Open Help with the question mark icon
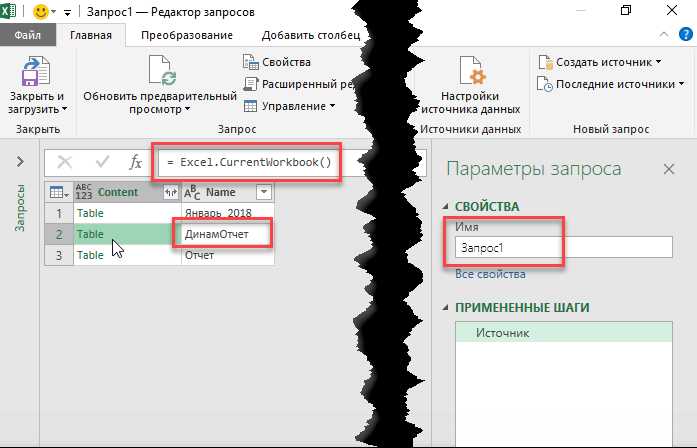Screen dimensions: 697x448 [x=686, y=34]
